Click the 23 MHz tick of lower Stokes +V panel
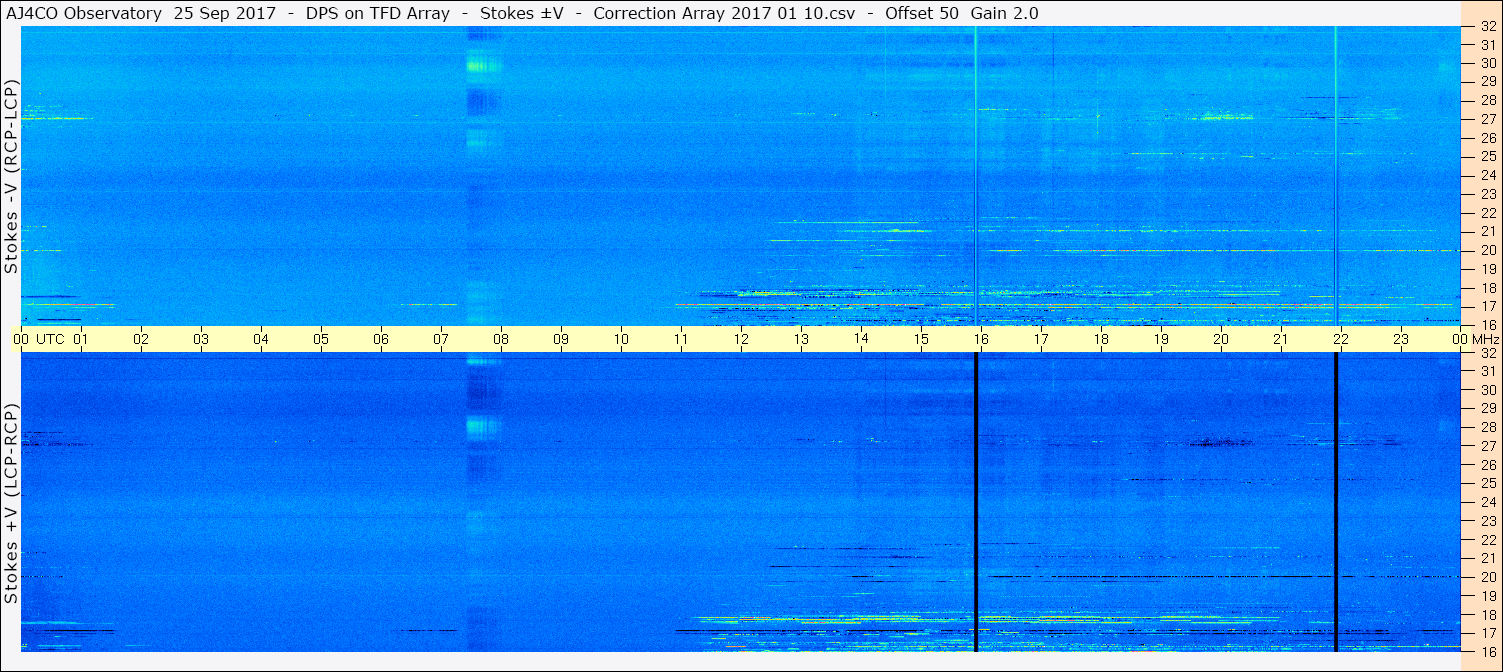1503x672 pixels. 1487,521
